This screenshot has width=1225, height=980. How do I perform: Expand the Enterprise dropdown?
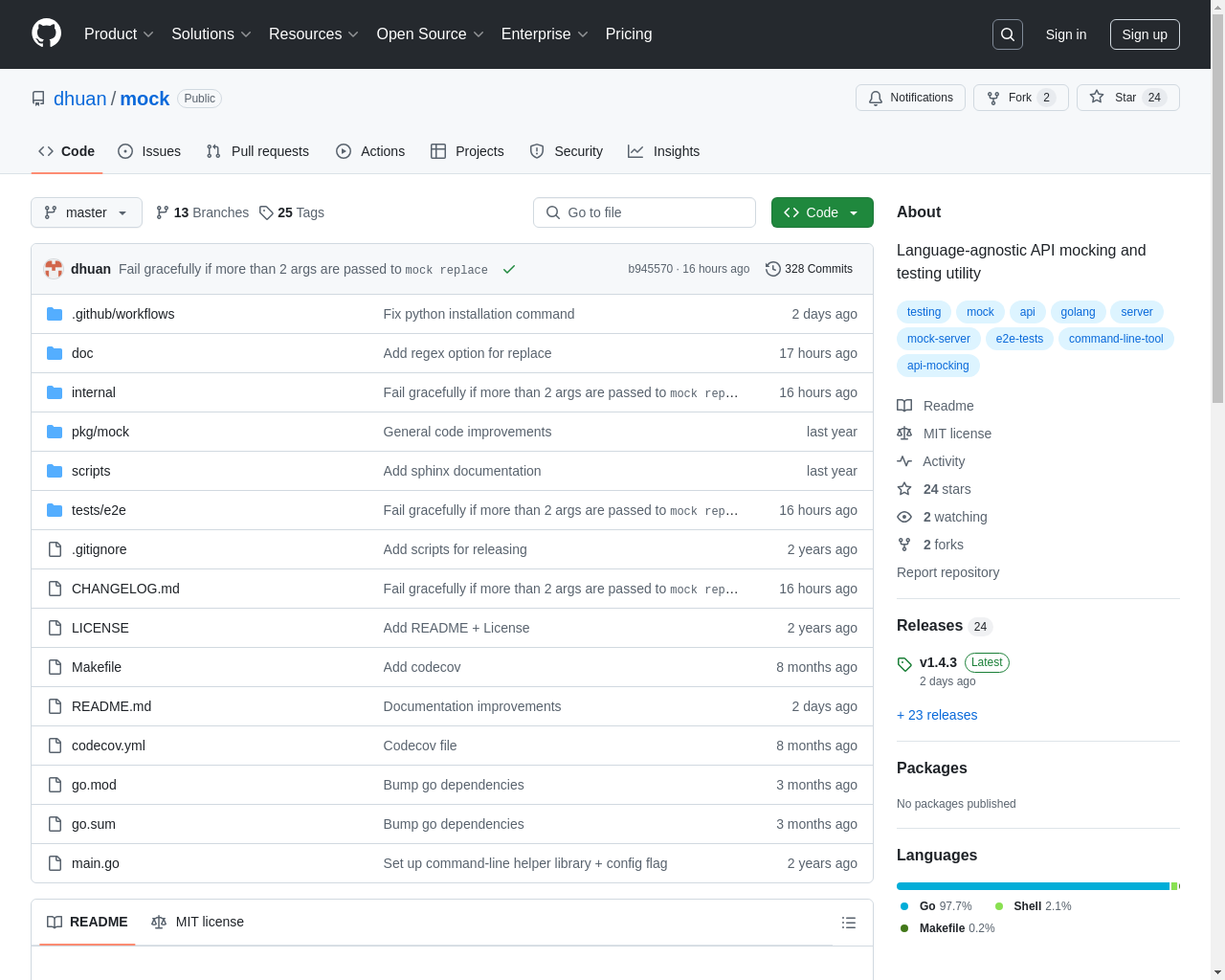(545, 34)
